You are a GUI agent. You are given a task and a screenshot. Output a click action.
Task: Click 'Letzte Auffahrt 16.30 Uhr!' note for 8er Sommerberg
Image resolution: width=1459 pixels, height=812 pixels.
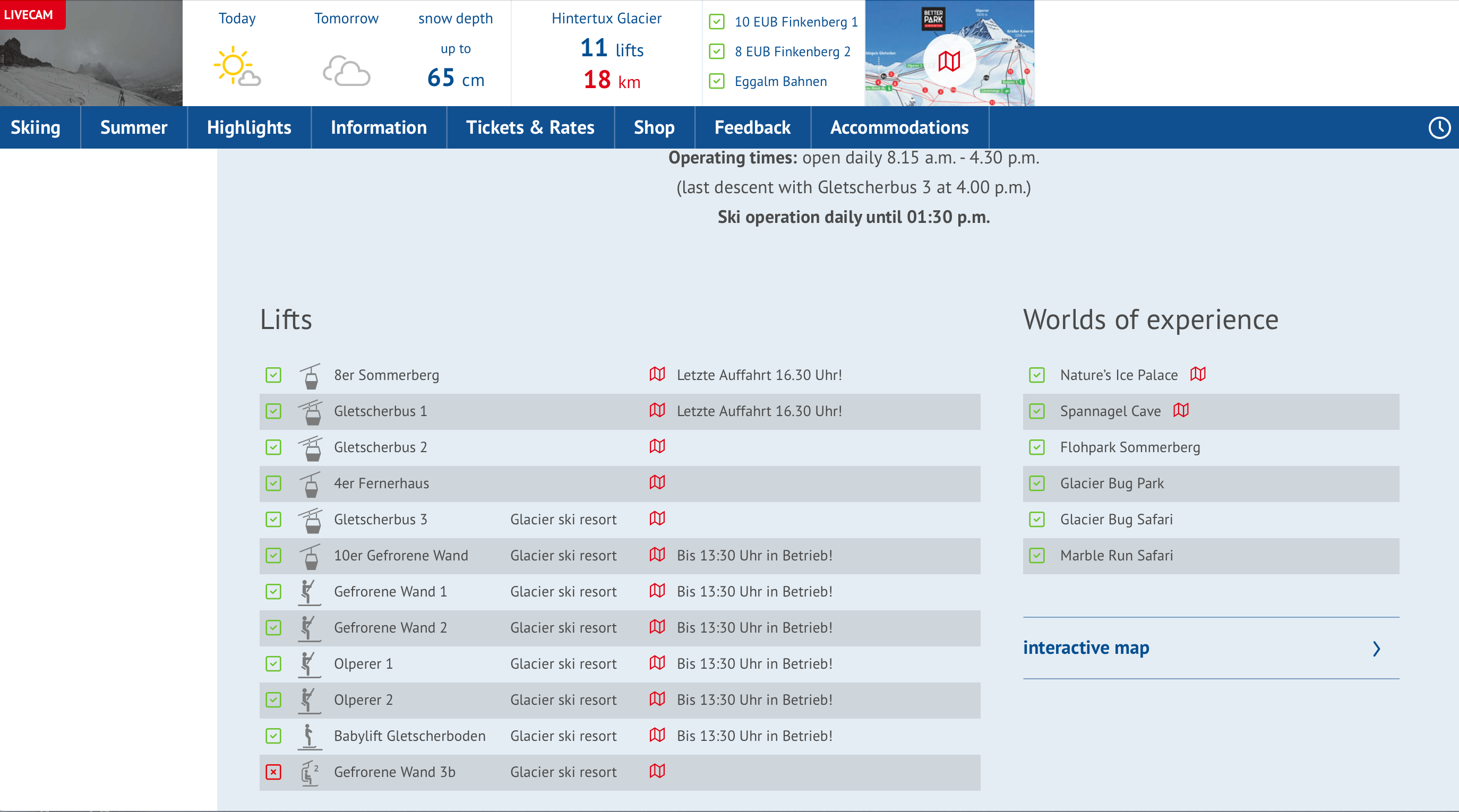point(759,375)
